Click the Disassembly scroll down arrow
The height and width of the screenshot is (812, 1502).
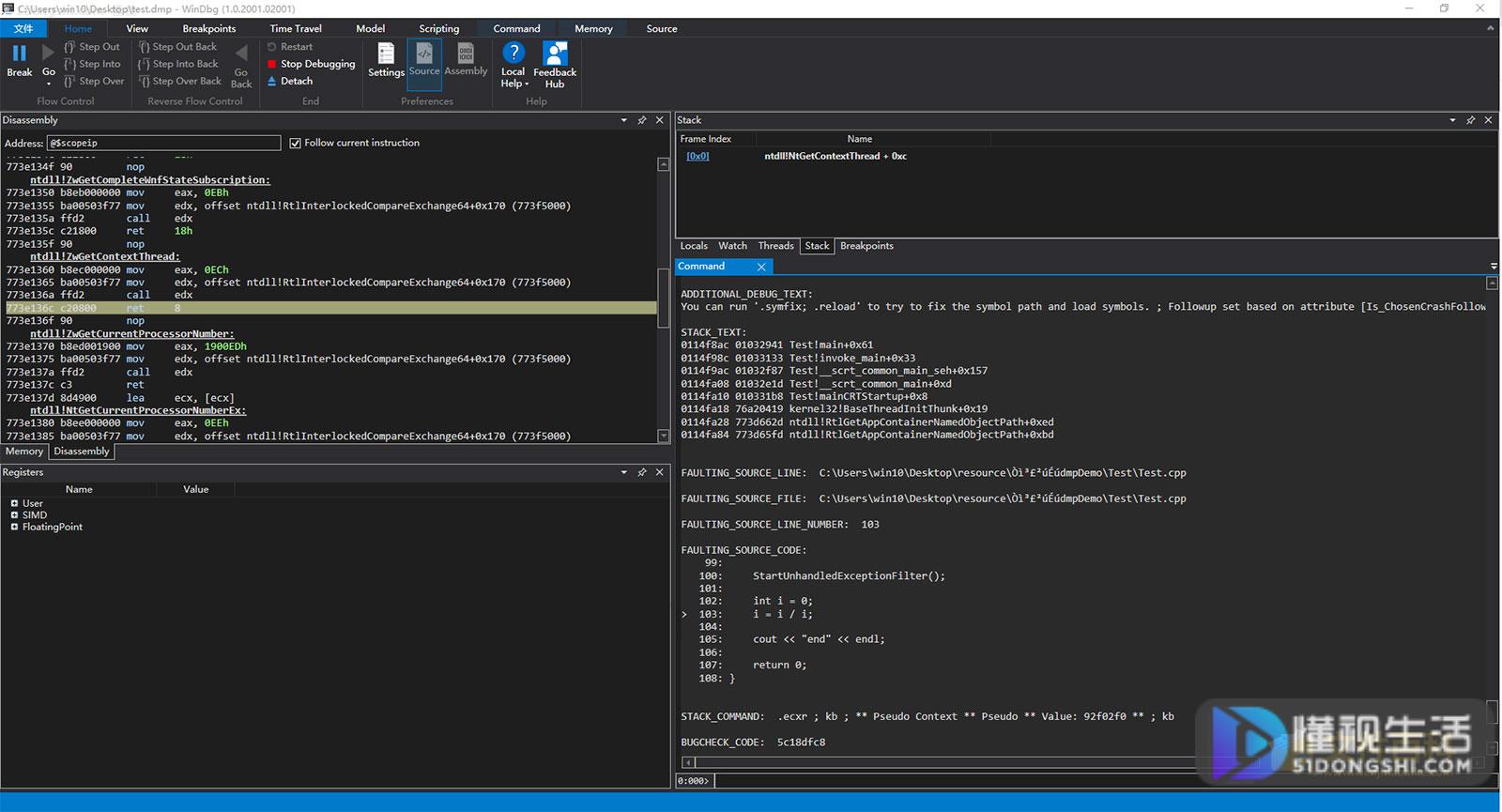click(664, 436)
